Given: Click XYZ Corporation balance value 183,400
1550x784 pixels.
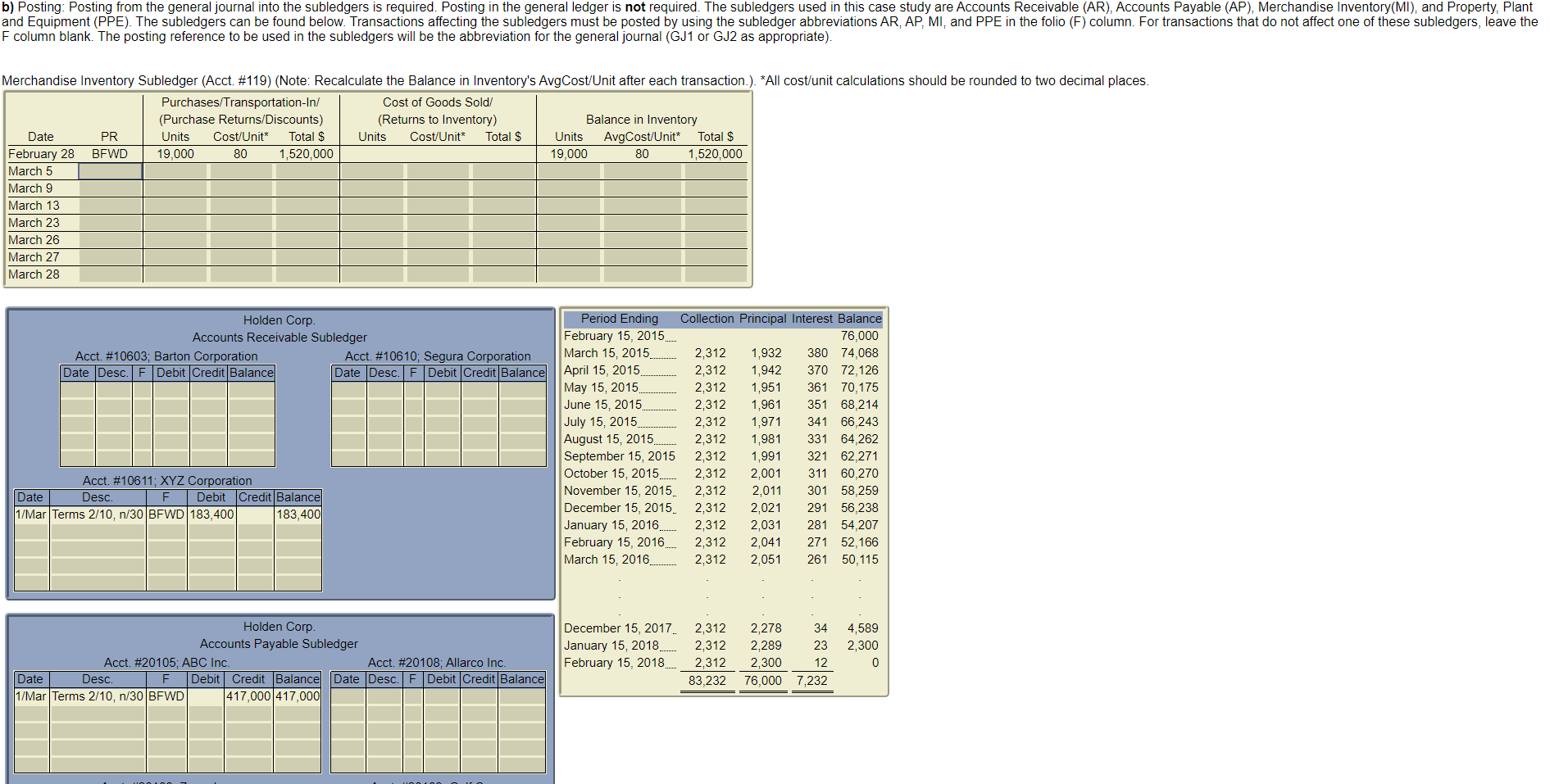Looking at the screenshot, I should (x=298, y=514).
